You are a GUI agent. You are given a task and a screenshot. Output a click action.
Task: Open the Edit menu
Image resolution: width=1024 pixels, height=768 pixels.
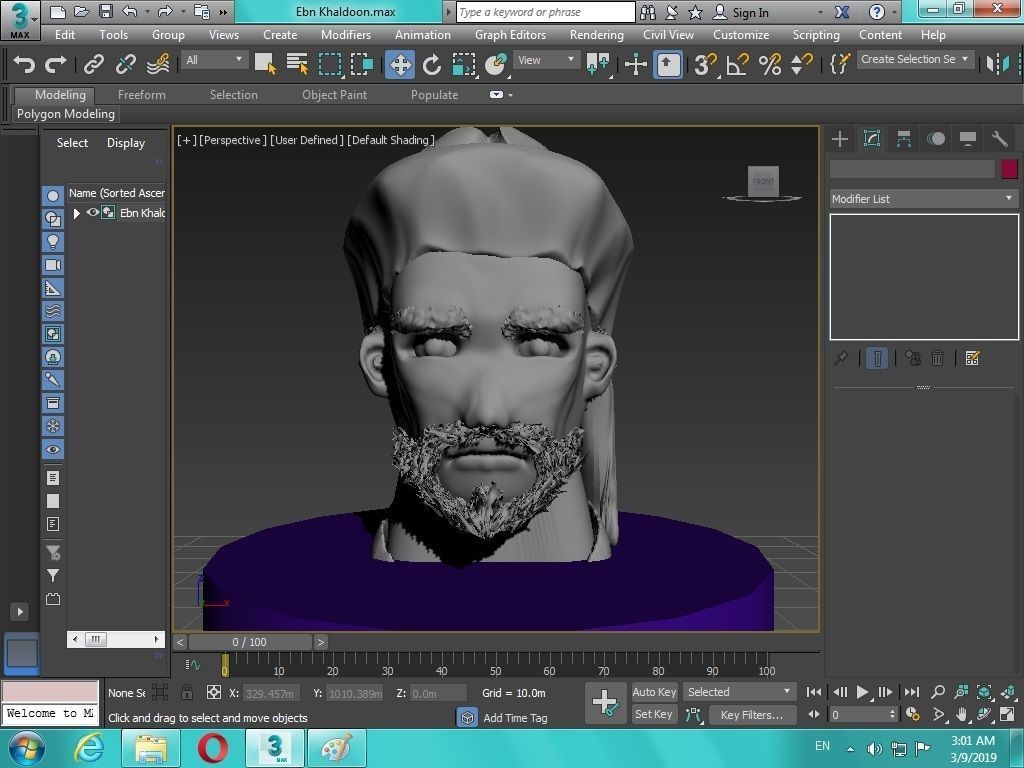click(x=65, y=35)
